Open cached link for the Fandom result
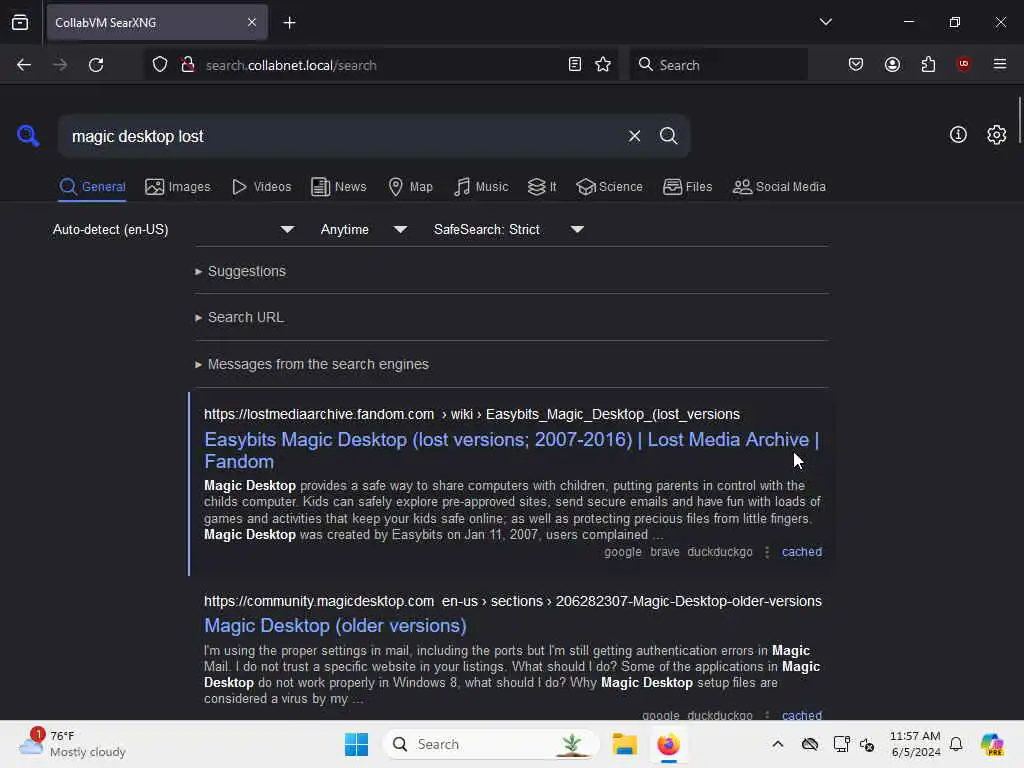The width and height of the screenshot is (1024, 768). pos(802,552)
